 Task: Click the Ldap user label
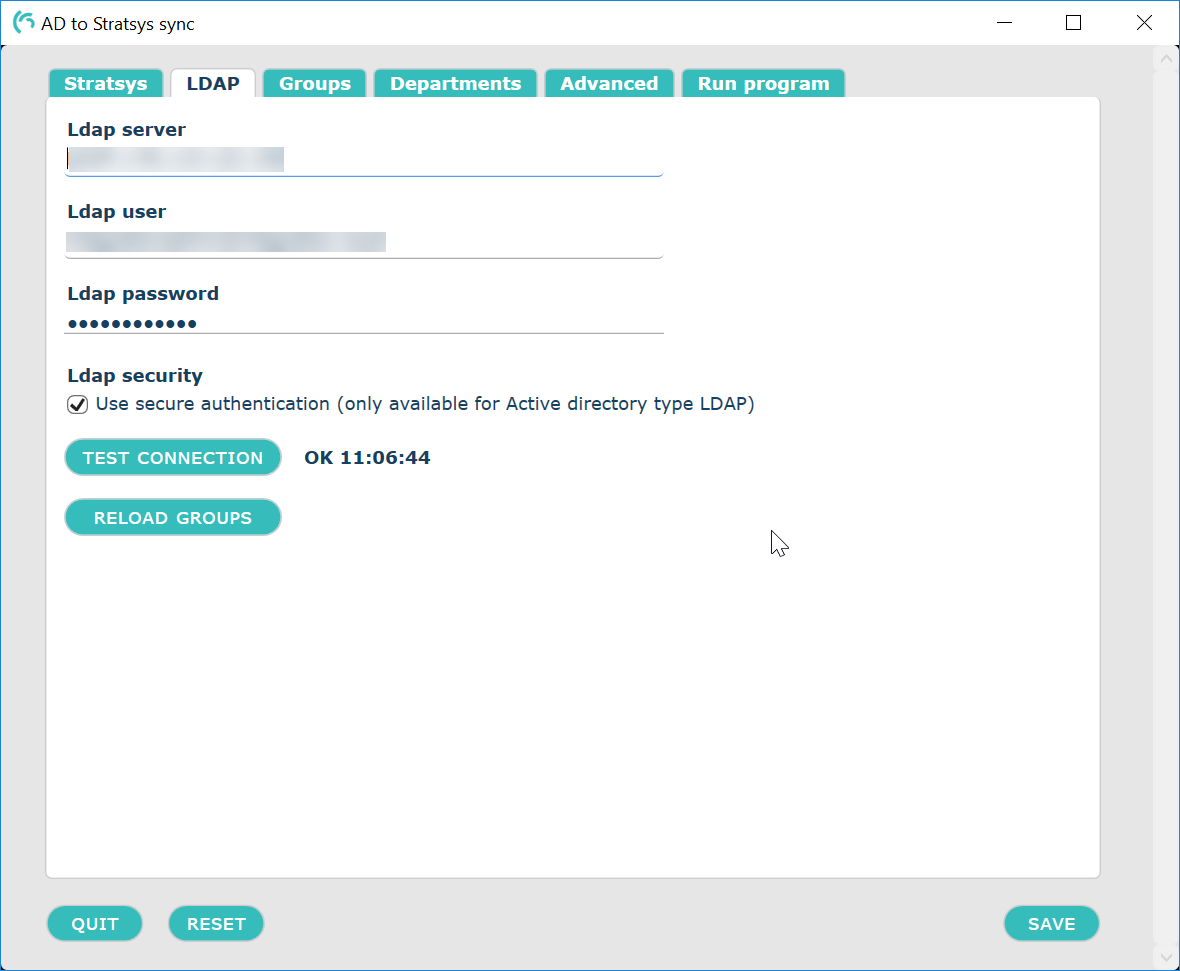click(x=117, y=212)
